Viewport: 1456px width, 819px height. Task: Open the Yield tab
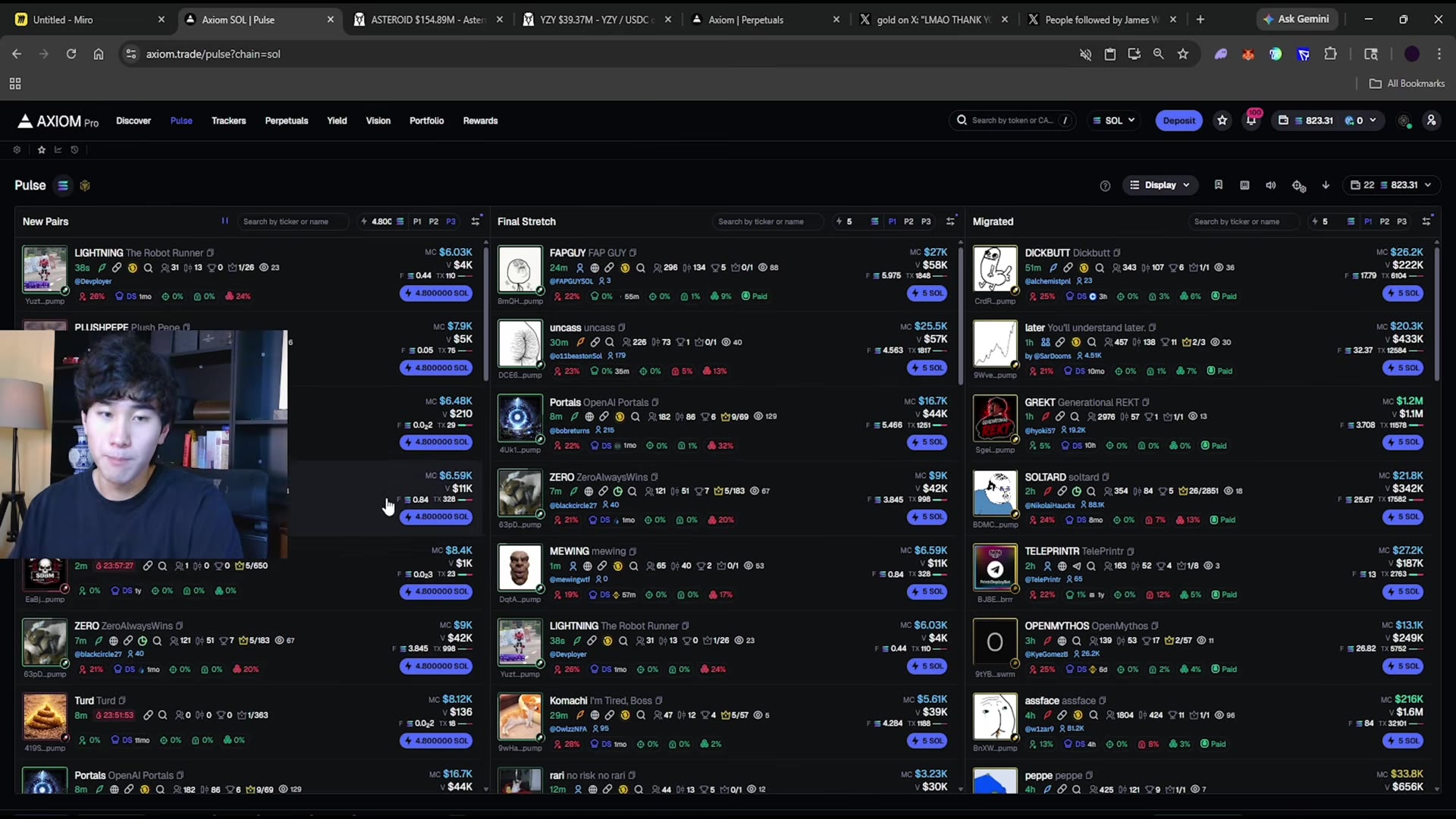[337, 121]
